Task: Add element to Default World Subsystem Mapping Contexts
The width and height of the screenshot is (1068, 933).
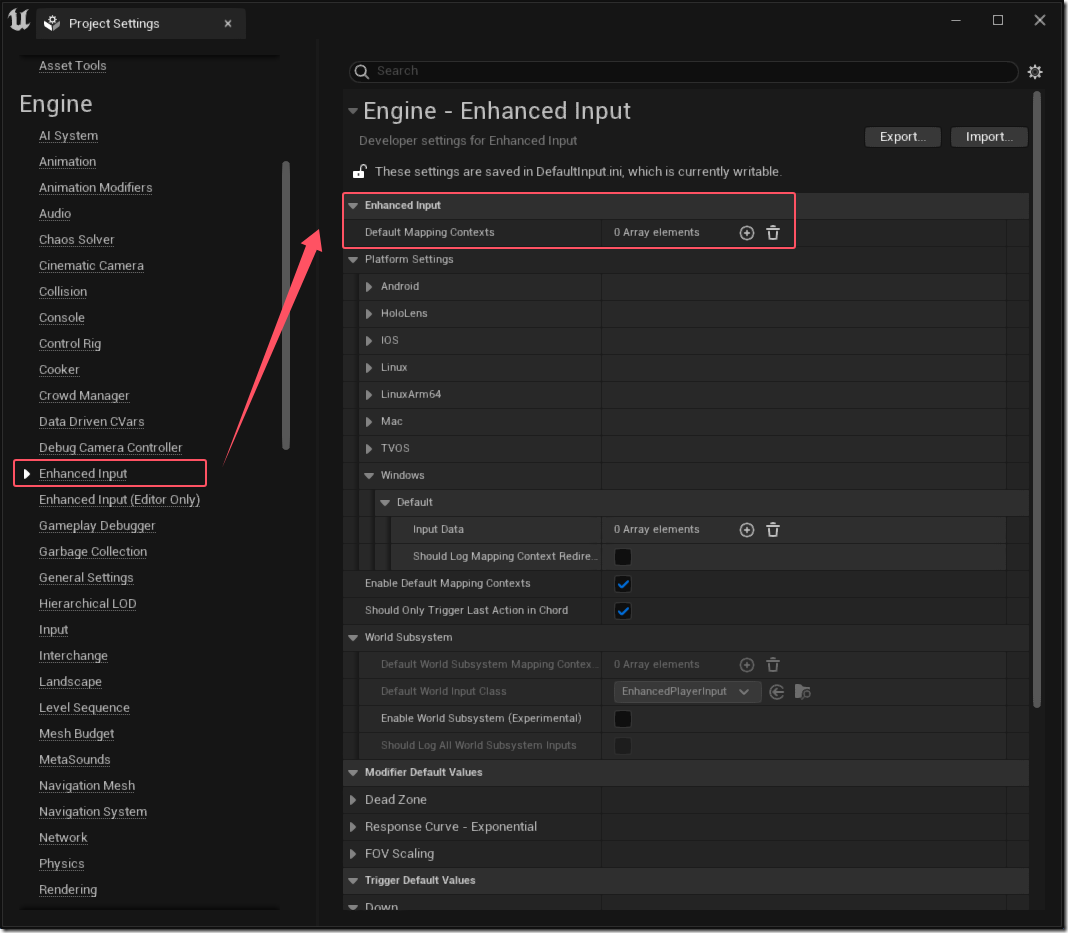Action: tap(747, 665)
